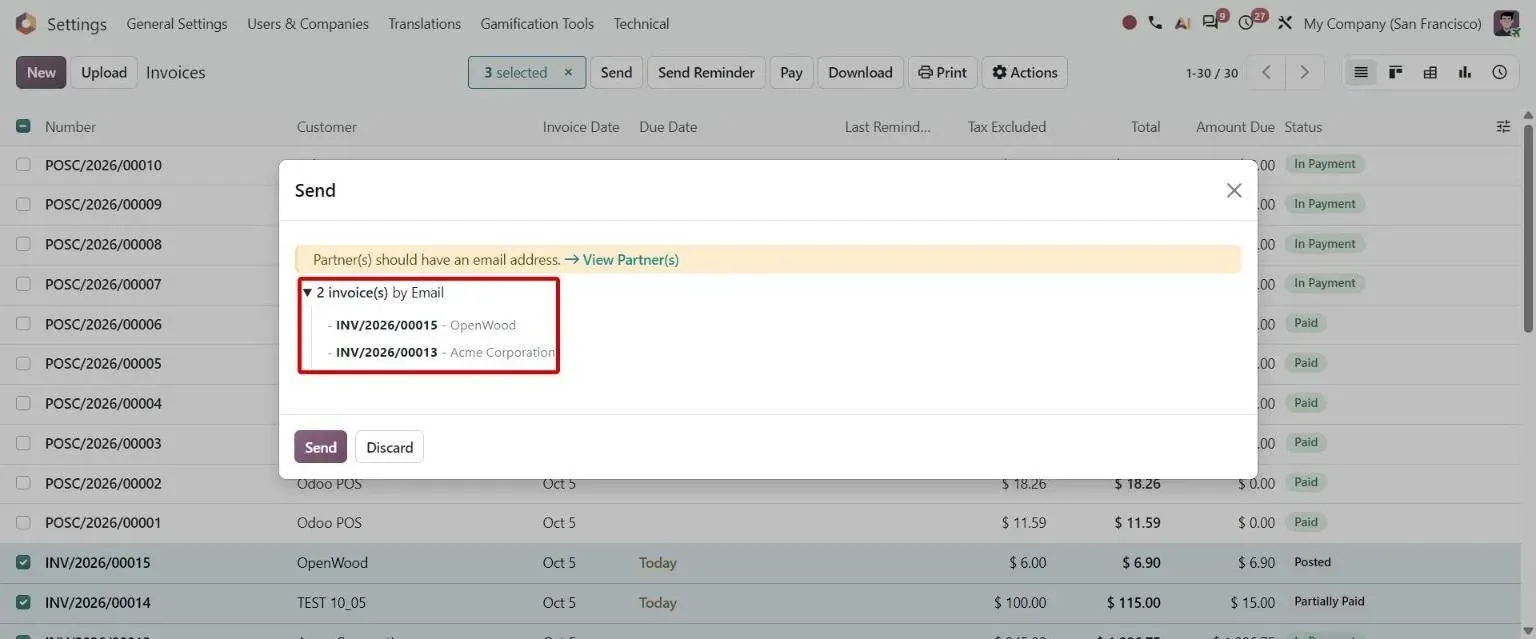Click INV/2026/00013 in the dialog list
The width and height of the screenshot is (1536, 639).
coord(386,352)
